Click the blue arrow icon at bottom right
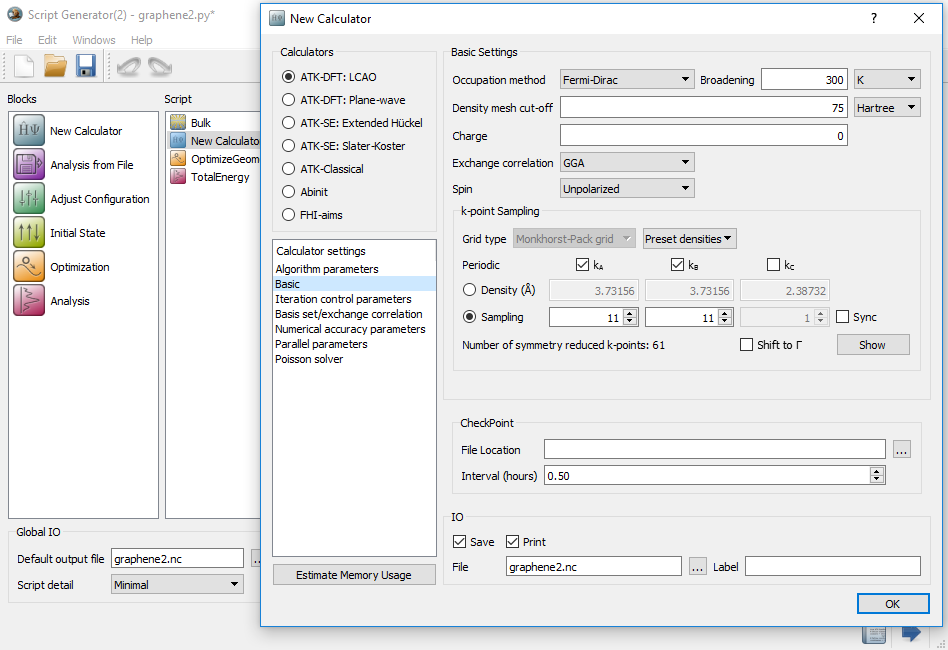This screenshot has width=948, height=650. (x=911, y=633)
